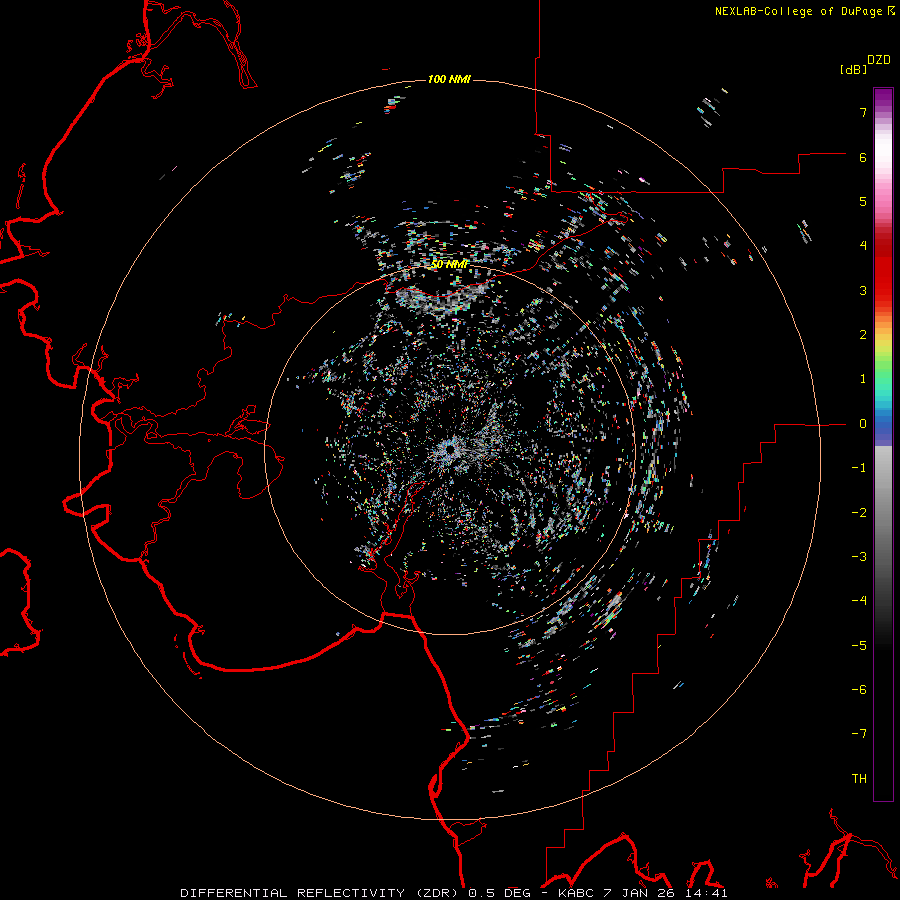Click the -1 value on the color scale
900x900 pixels.
tap(859, 468)
